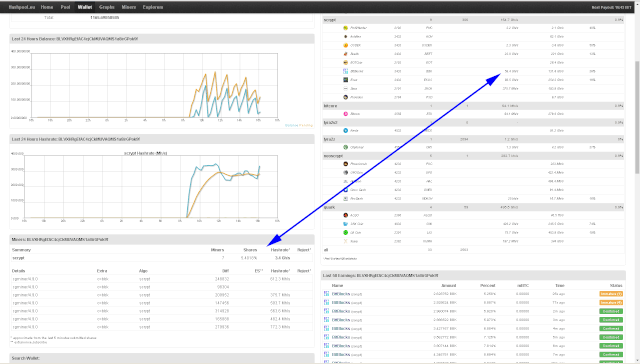
Task: Click the orange circular coin icon under scrypt
Action: click(x=345, y=45)
